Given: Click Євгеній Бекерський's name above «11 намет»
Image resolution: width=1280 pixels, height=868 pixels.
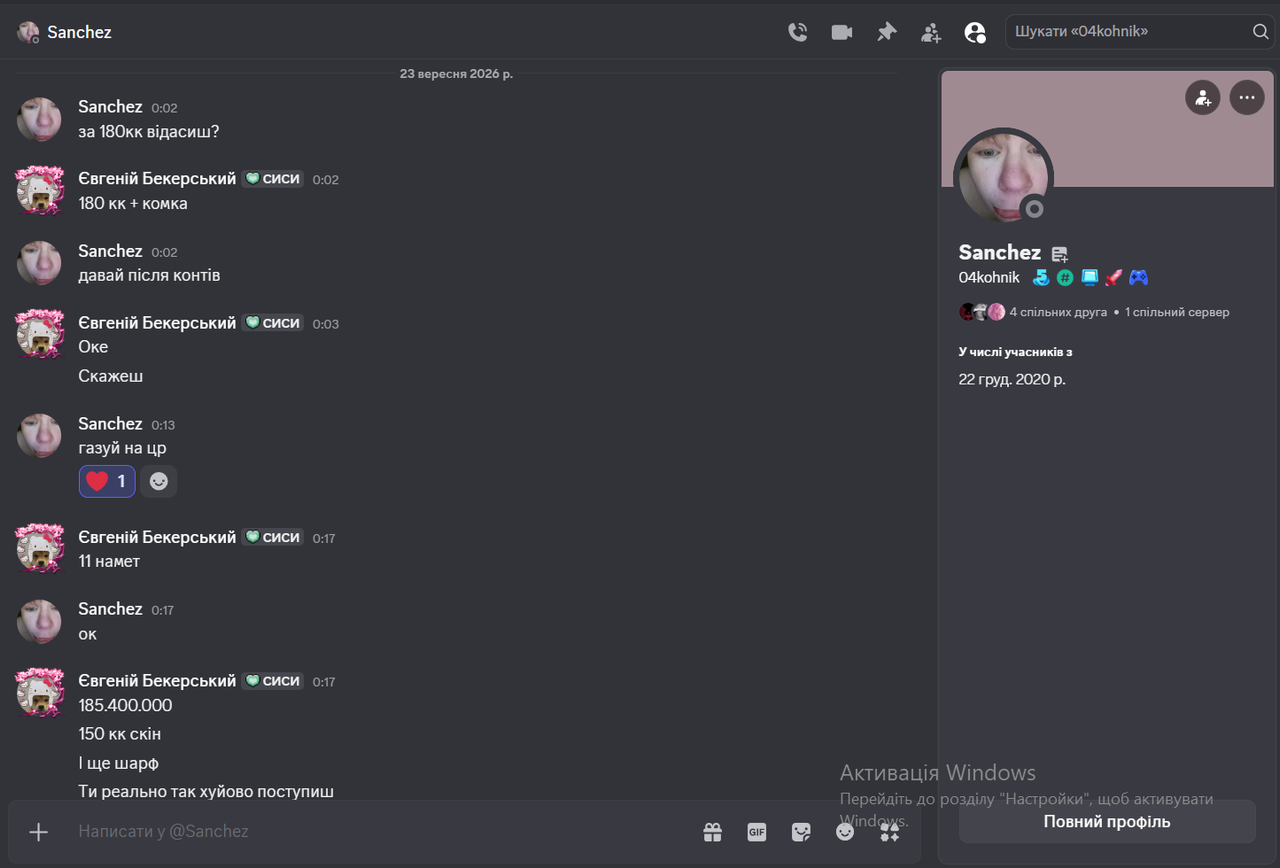Looking at the screenshot, I should pyautogui.click(x=157, y=537).
